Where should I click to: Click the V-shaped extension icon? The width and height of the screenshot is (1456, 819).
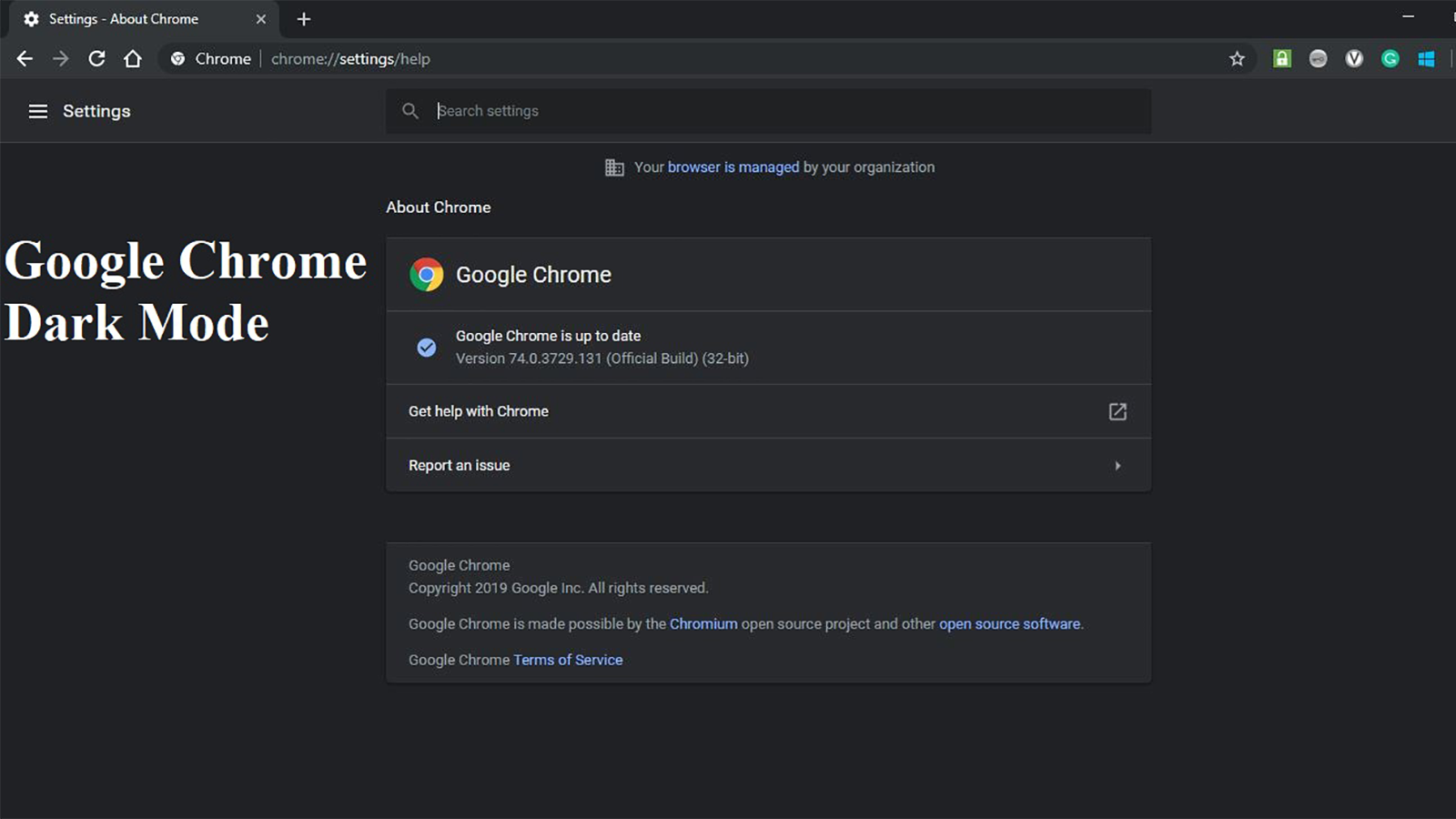click(x=1353, y=58)
